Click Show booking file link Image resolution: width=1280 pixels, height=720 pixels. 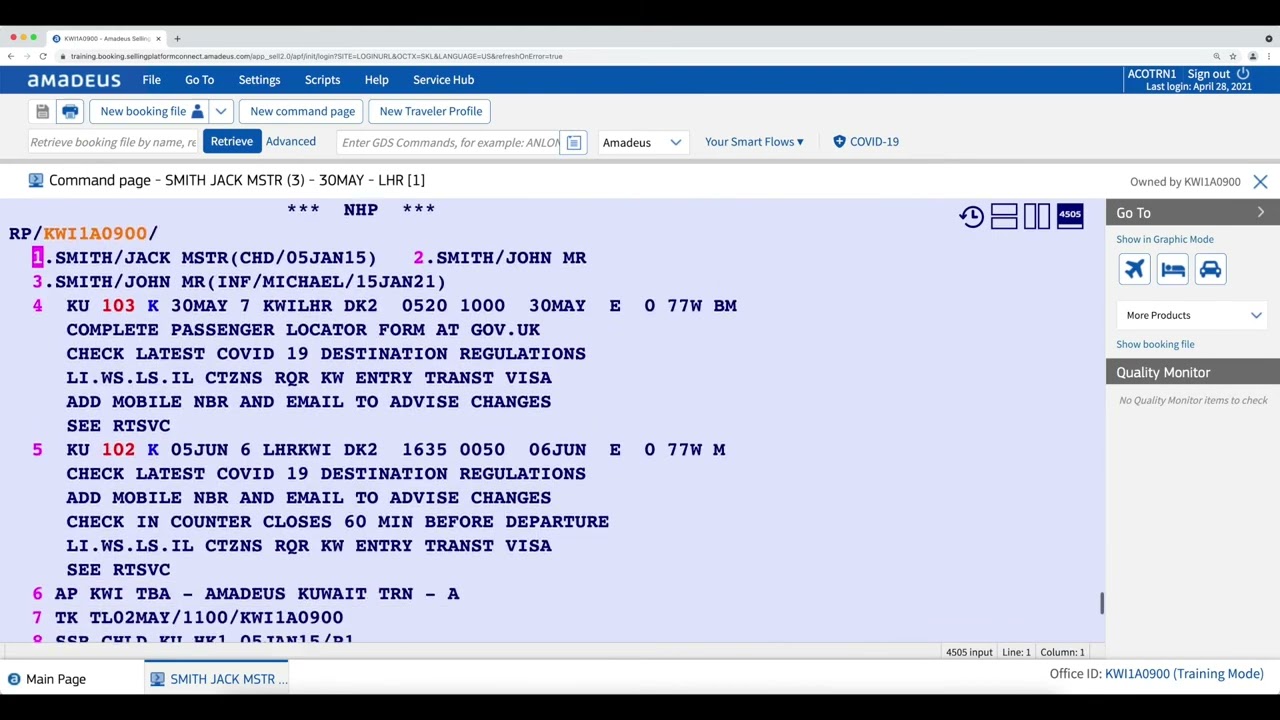(1155, 344)
